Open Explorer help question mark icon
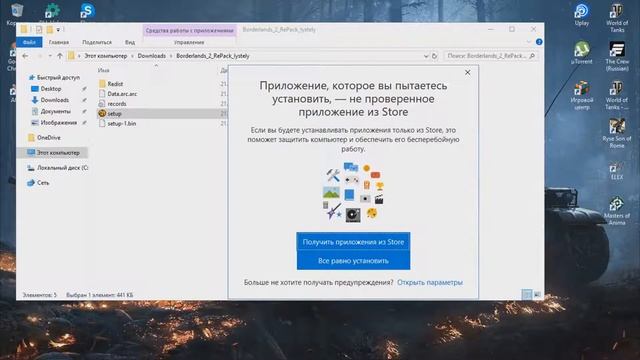This screenshot has width=640, height=360. click(539, 42)
